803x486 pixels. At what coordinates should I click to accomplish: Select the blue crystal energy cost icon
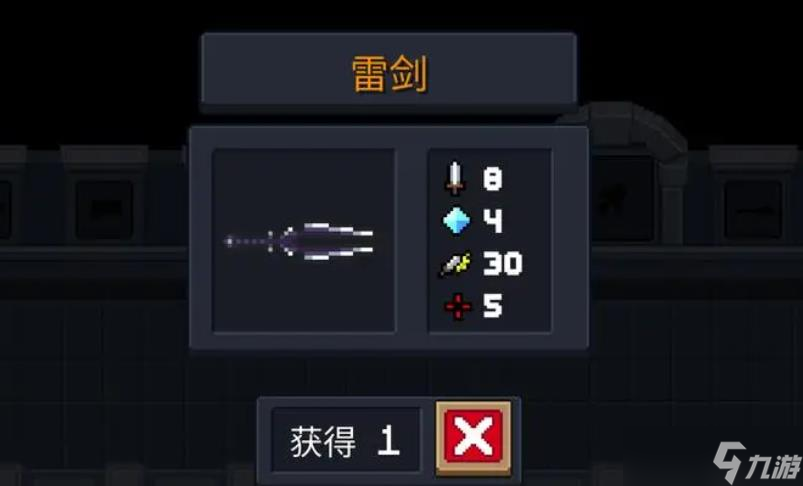click(456, 221)
